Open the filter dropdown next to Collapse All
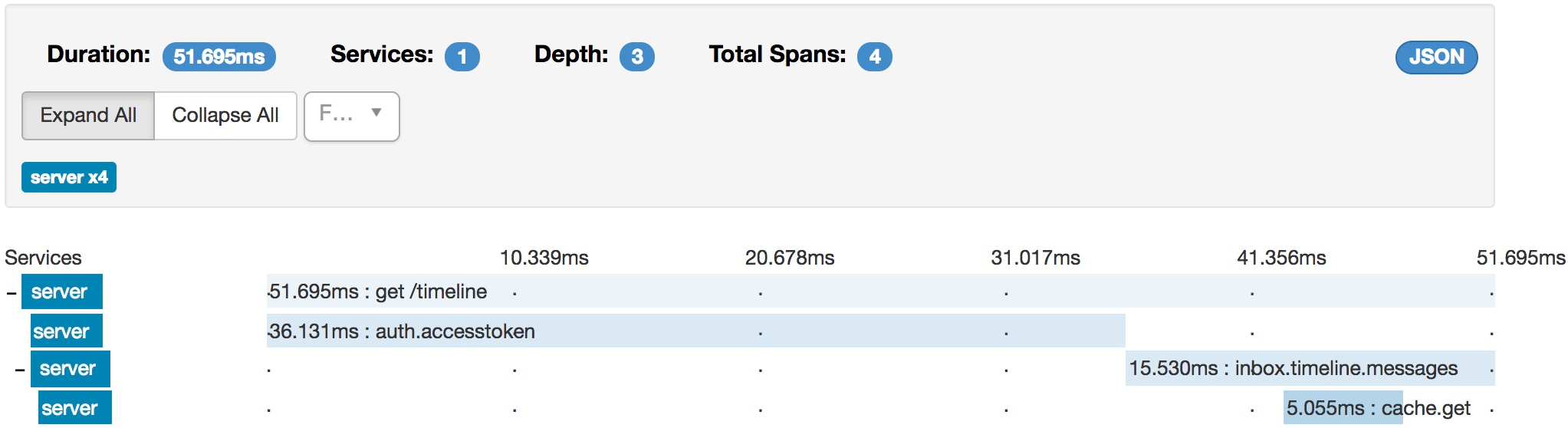 point(352,116)
